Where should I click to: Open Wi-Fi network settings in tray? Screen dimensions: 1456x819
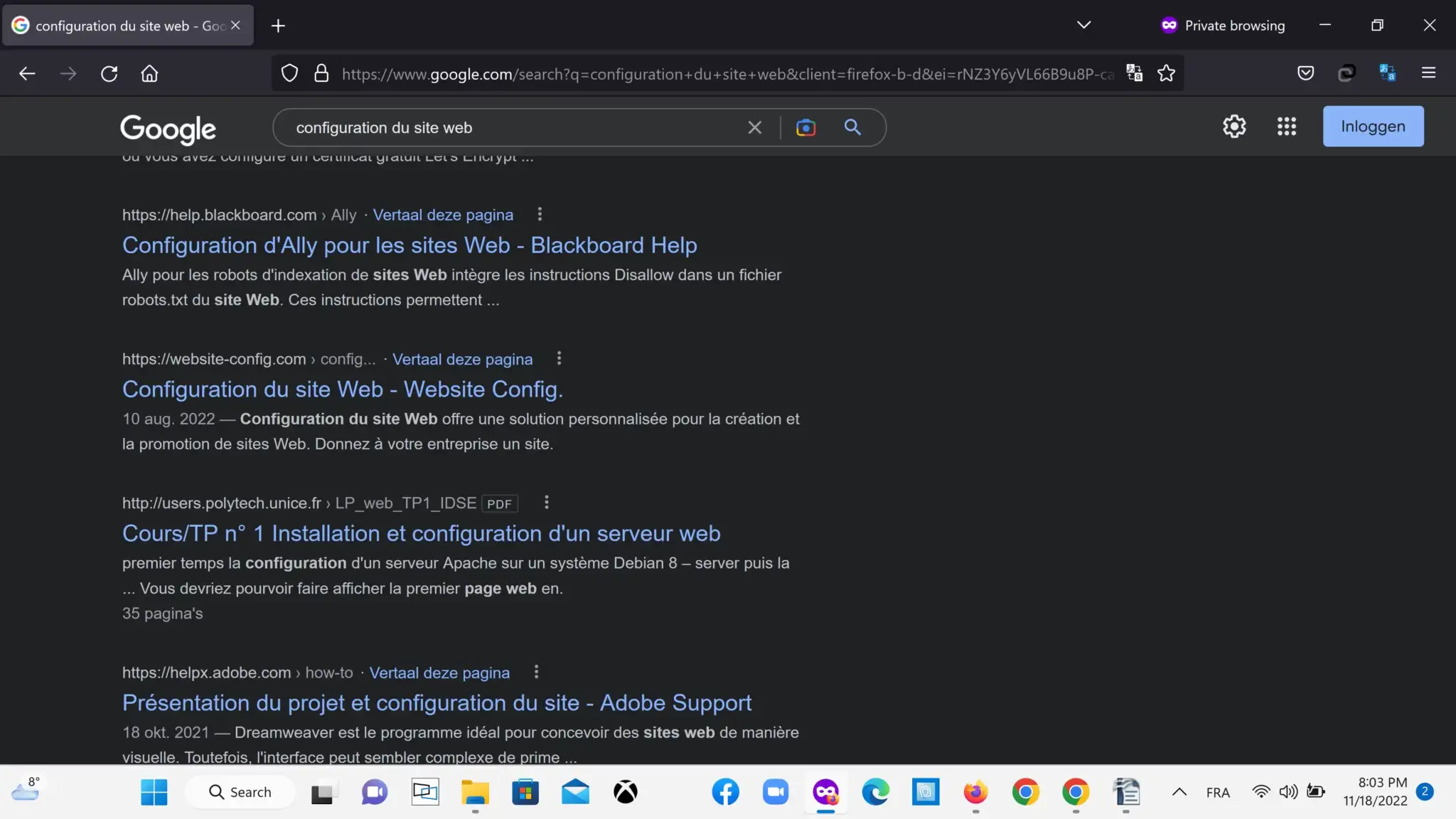(1260, 791)
